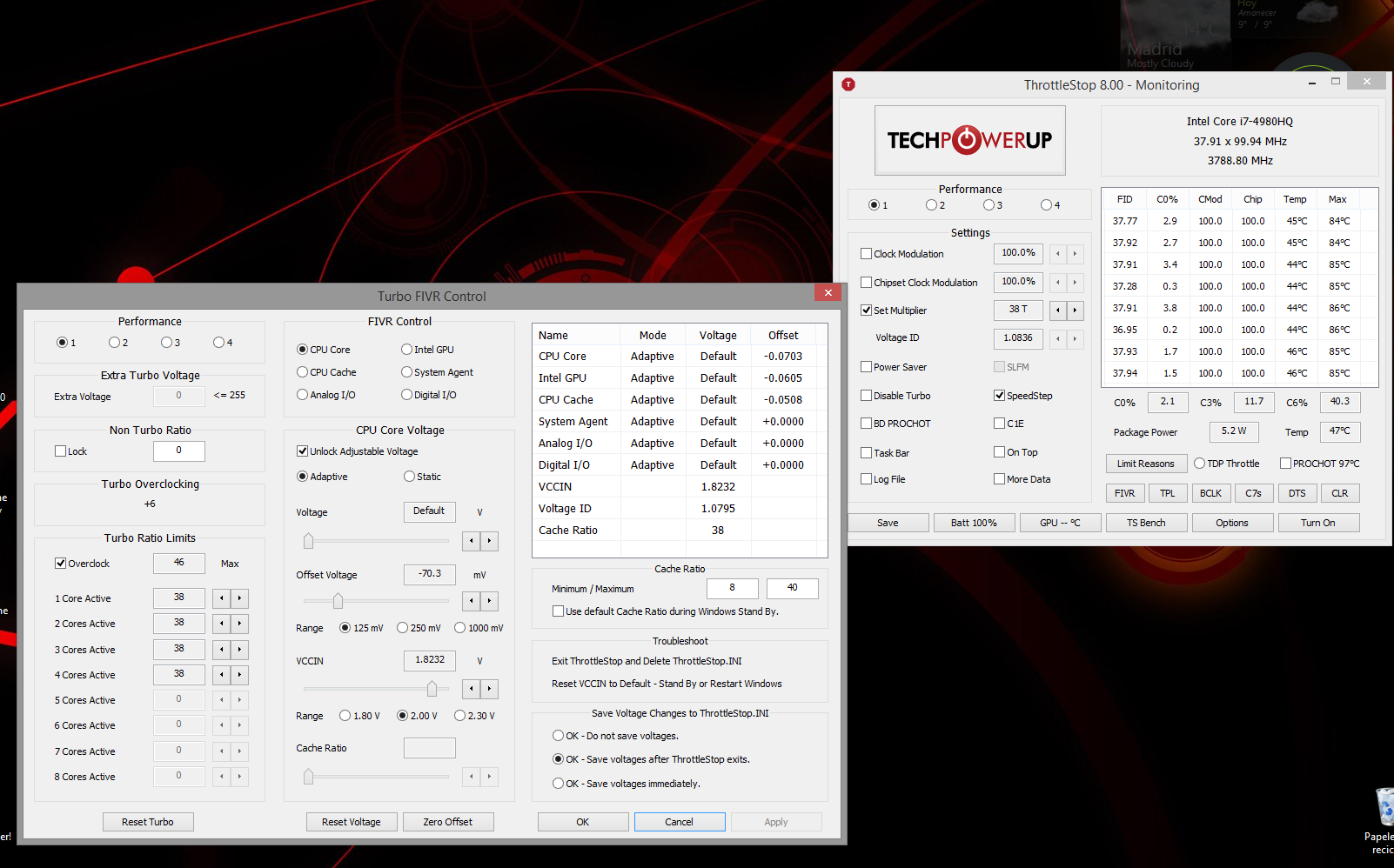The image size is (1394, 868).
Task: Increase 4 Cores Active ratio with right arrow
Action: [240, 675]
